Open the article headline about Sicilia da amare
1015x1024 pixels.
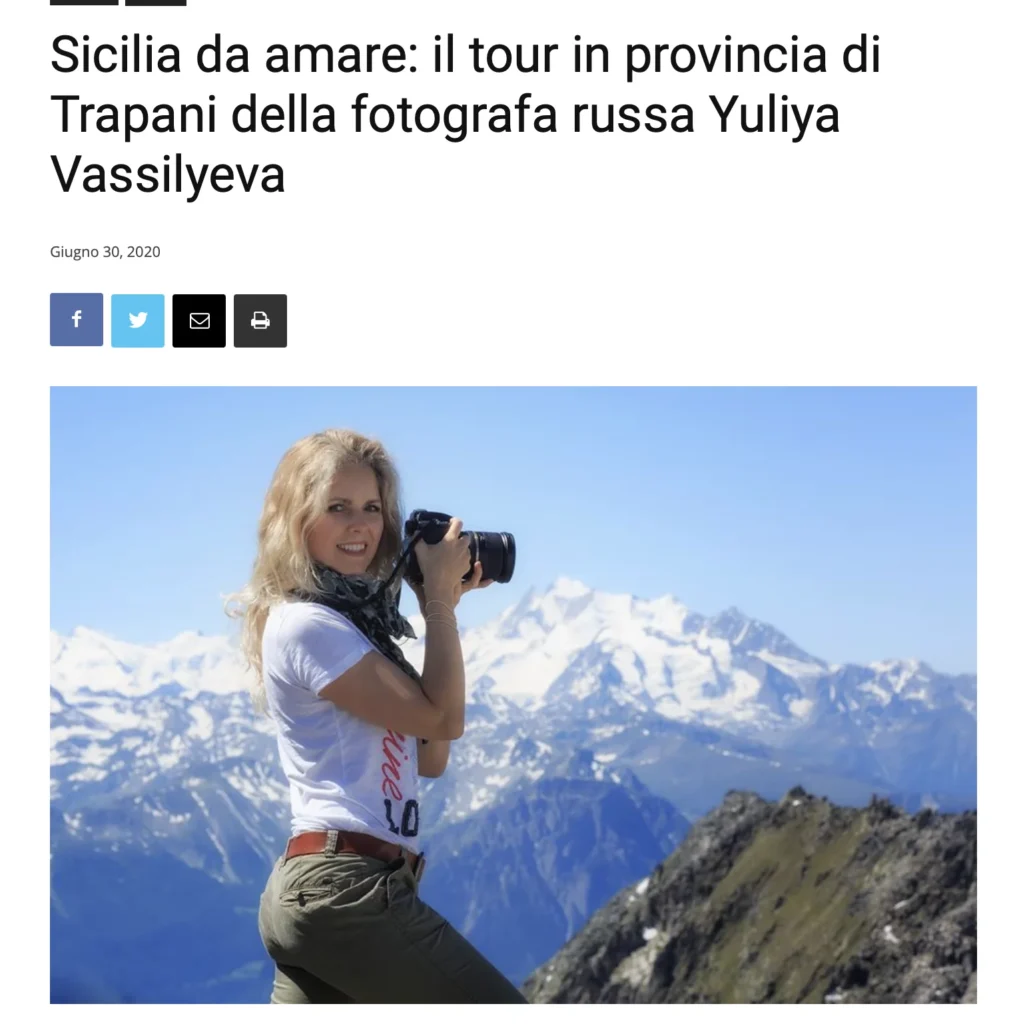(466, 114)
